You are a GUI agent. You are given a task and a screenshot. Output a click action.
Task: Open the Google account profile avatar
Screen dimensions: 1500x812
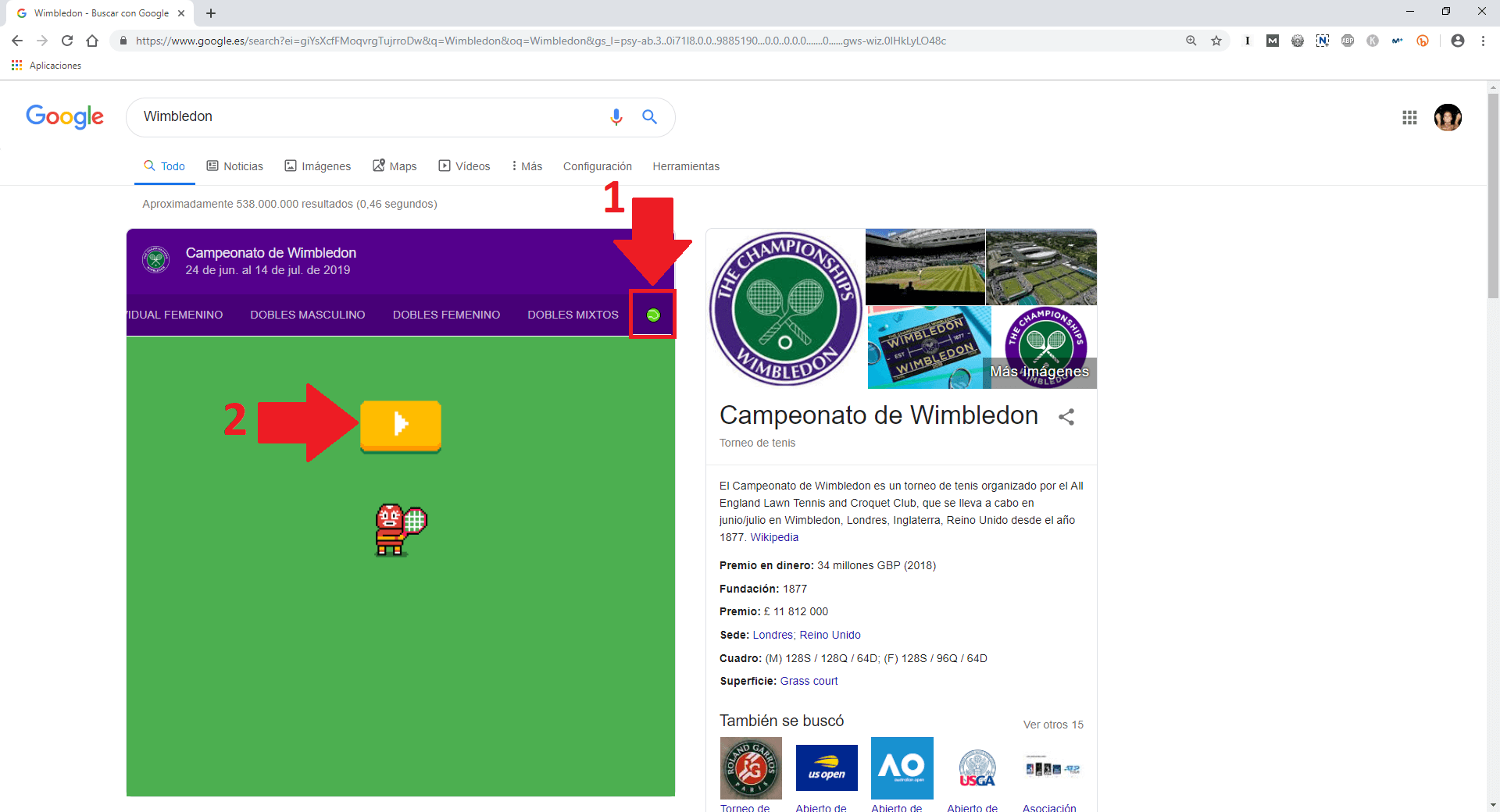[1448, 118]
